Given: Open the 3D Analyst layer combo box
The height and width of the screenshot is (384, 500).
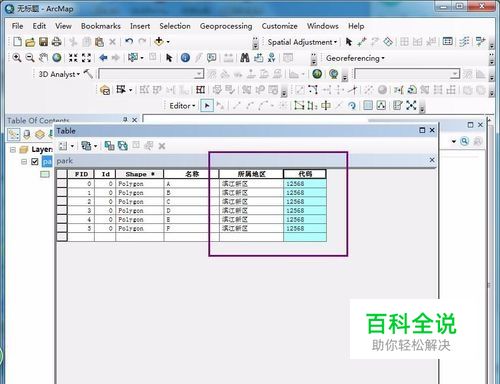Looking at the screenshot, I should [x=151, y=74].
